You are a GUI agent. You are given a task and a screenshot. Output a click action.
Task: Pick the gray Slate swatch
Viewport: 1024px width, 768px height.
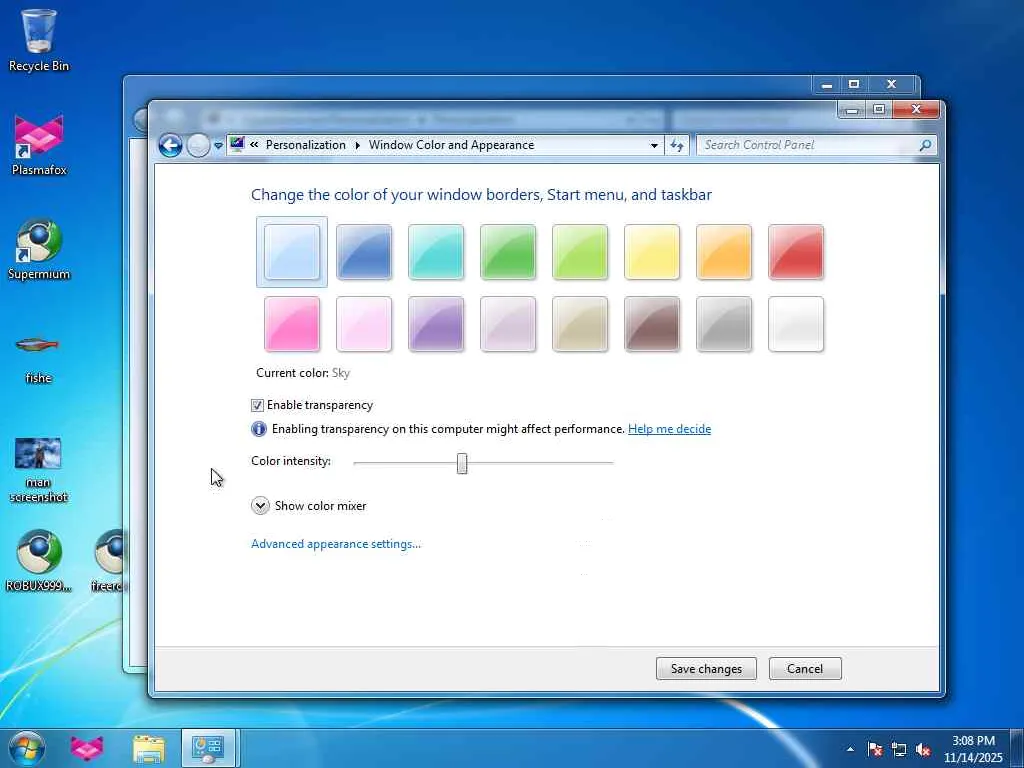pyautogui.click(x=724, y=324)
